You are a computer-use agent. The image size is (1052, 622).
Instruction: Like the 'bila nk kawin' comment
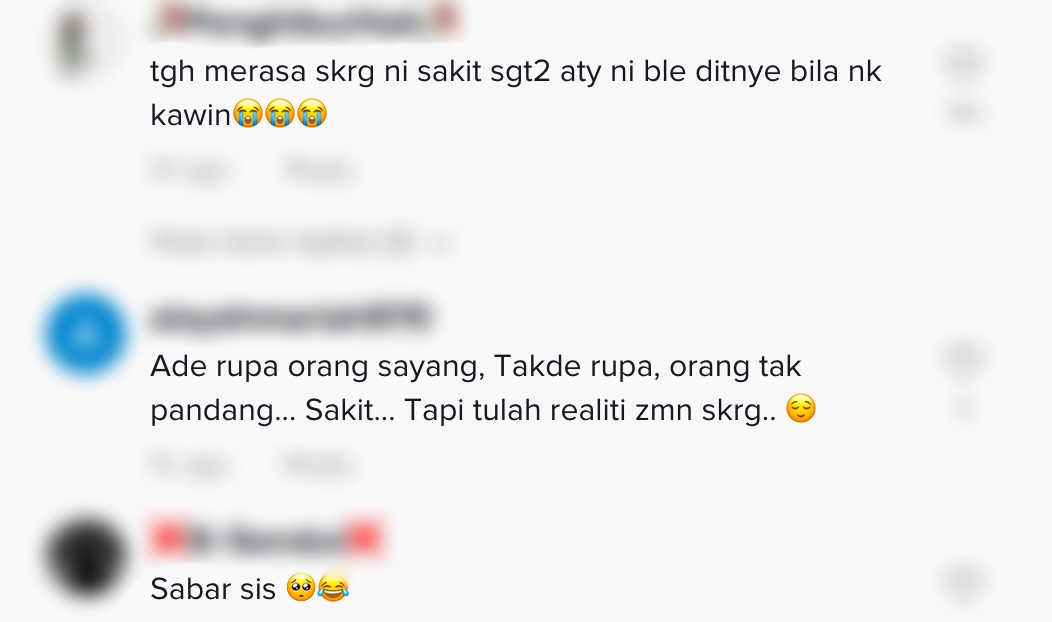click(x=965, y=62)
